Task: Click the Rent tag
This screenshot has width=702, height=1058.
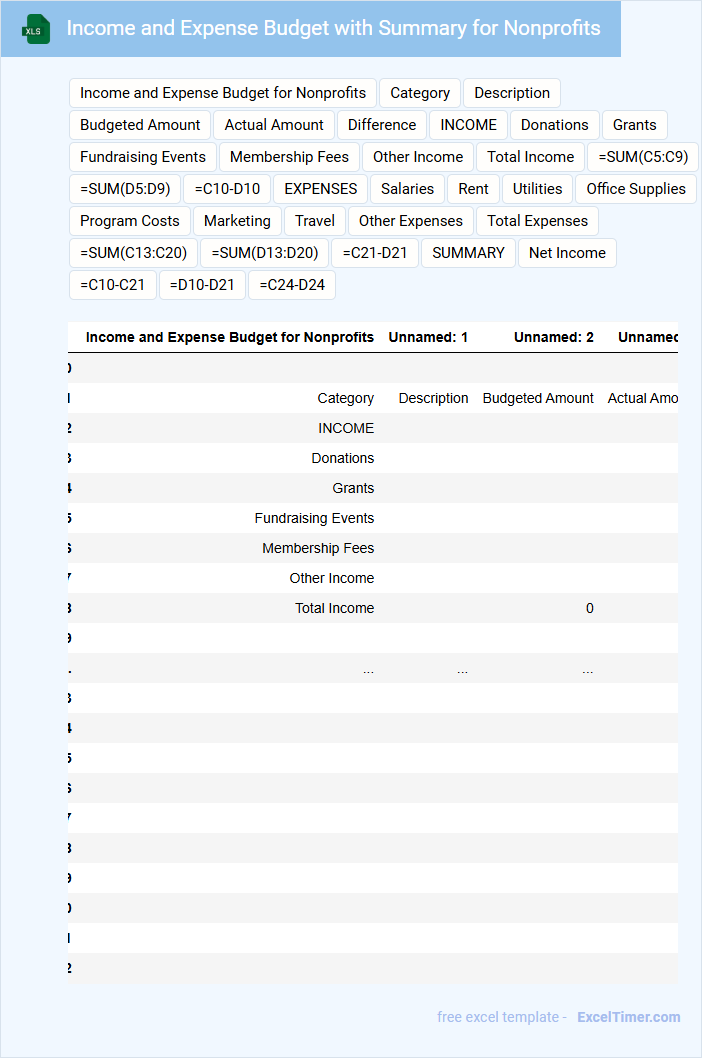Action: 473,189
